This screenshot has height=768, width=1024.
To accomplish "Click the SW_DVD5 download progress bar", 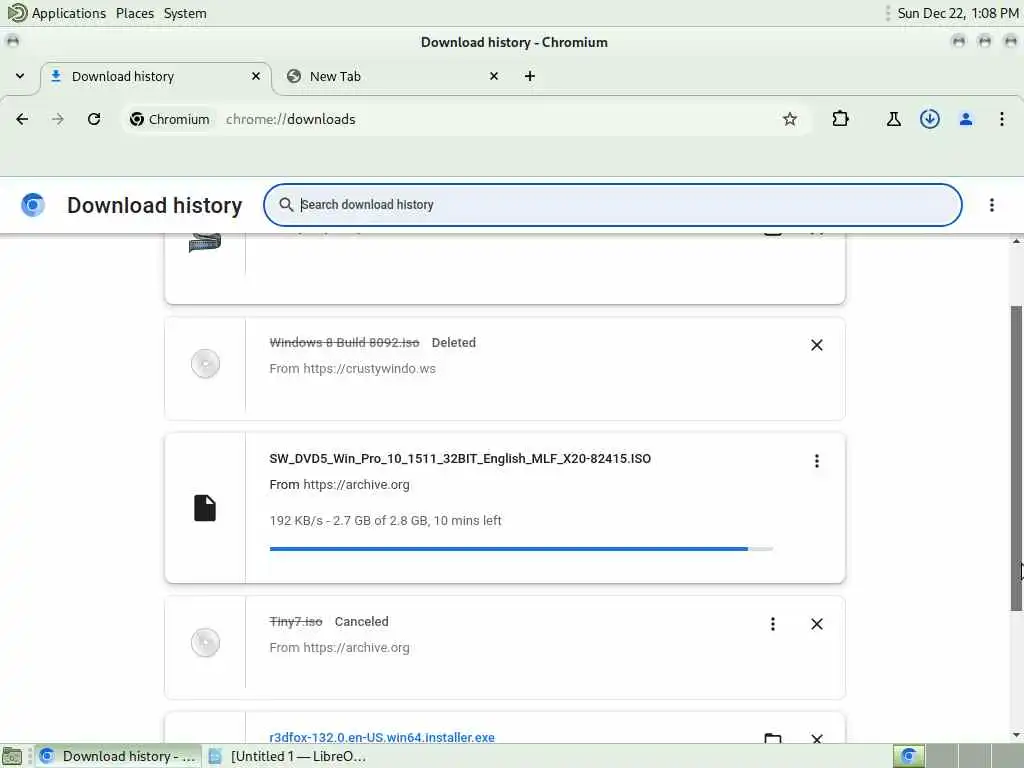I will pos(521,549).
